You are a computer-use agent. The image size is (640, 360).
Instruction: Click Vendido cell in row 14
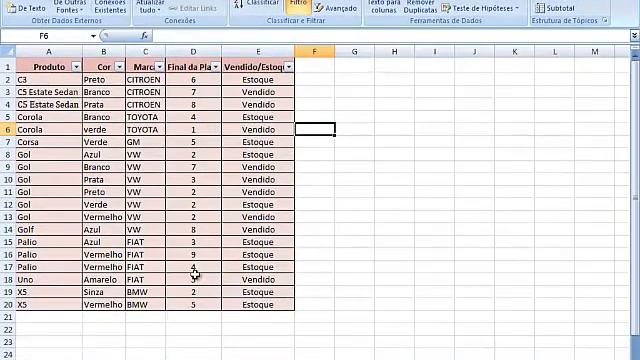[x=258, y=230]
